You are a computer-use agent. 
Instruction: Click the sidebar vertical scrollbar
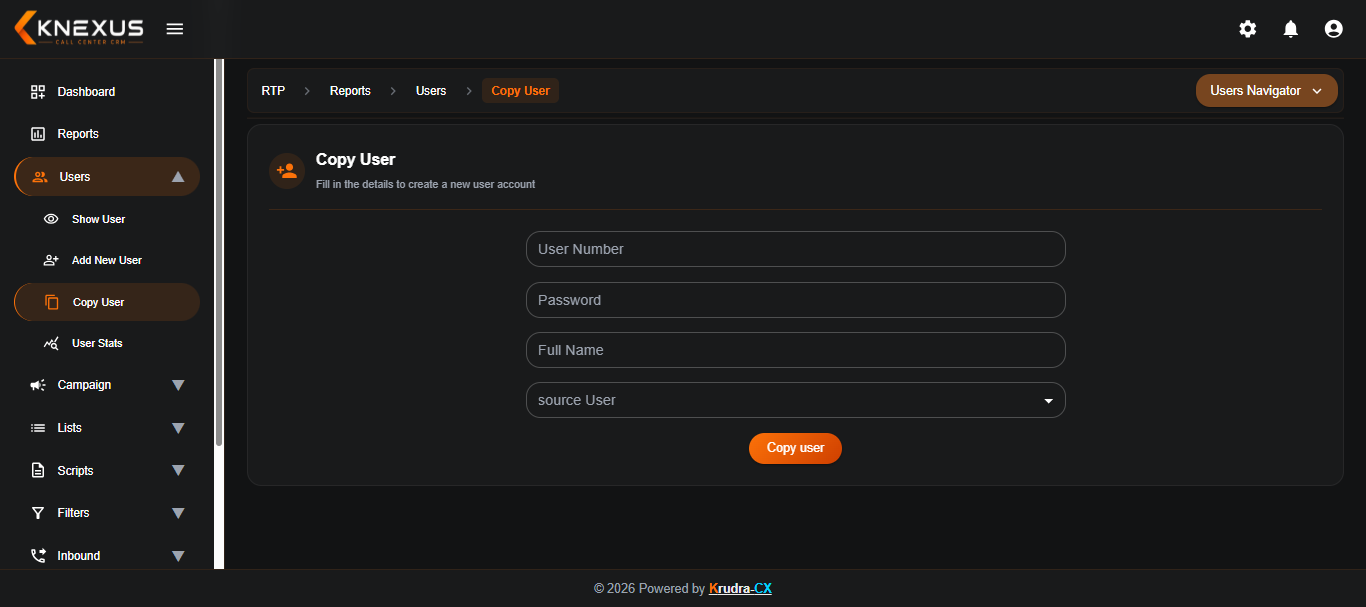219,254
